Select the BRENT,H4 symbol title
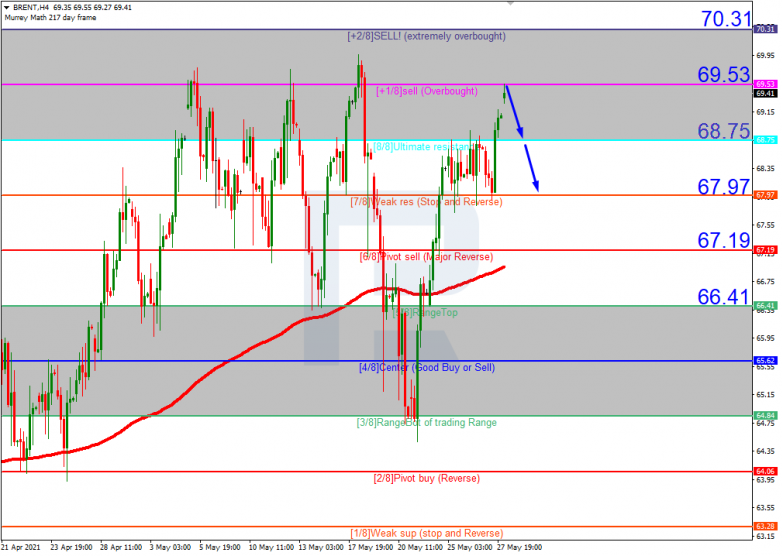This screenshot has width=782, height=556. click(30, 7)
